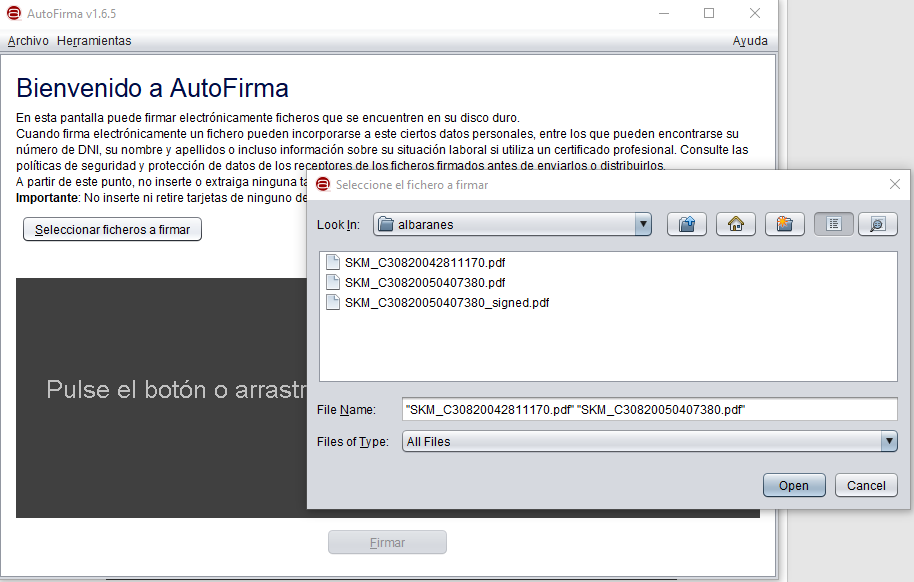The height and width of the screenshot is (582, 914).
Task: Click the AutoFirma logo in main title bar
Action: [x=13, y=13]
